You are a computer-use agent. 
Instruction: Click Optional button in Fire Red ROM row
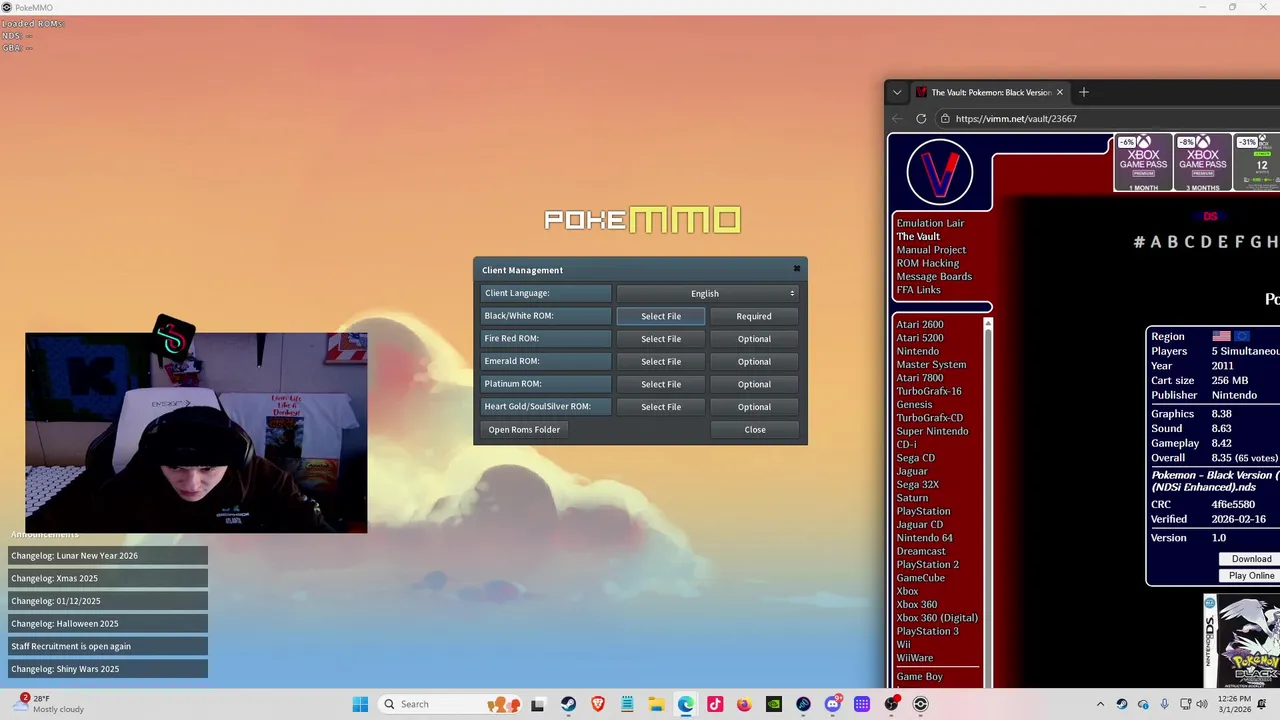pyautogui.click(x=754, y=339)
